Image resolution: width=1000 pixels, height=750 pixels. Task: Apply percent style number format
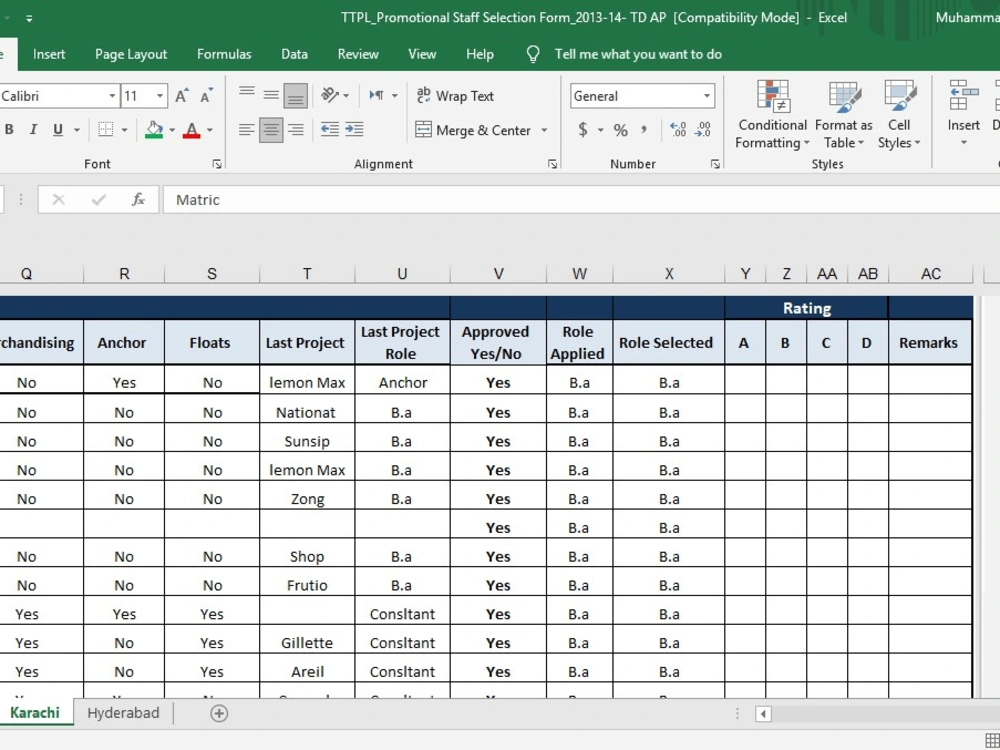pyautogui.click(x=621, y=130)
